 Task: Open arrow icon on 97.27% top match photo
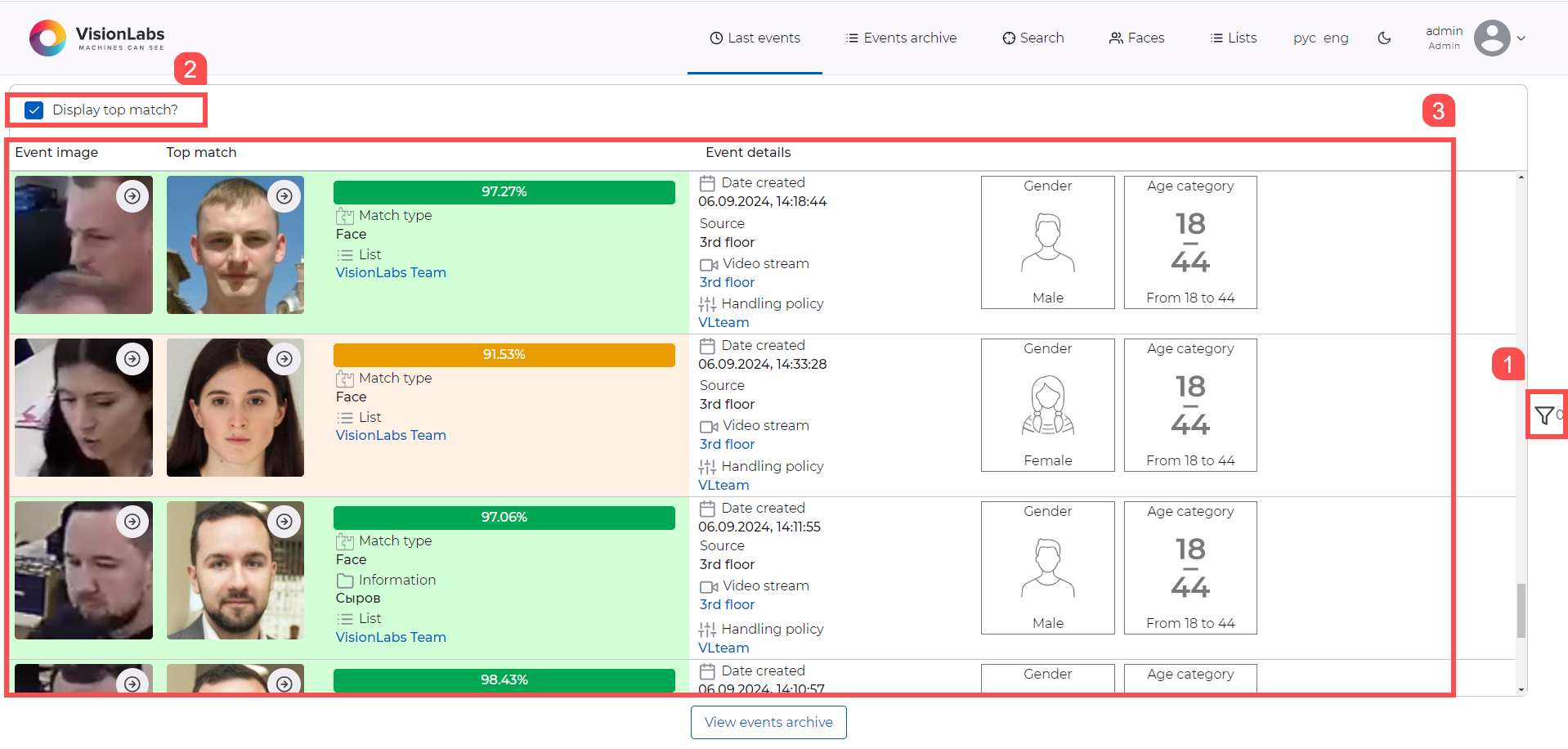pyautogui.click(x=284, y=196)
